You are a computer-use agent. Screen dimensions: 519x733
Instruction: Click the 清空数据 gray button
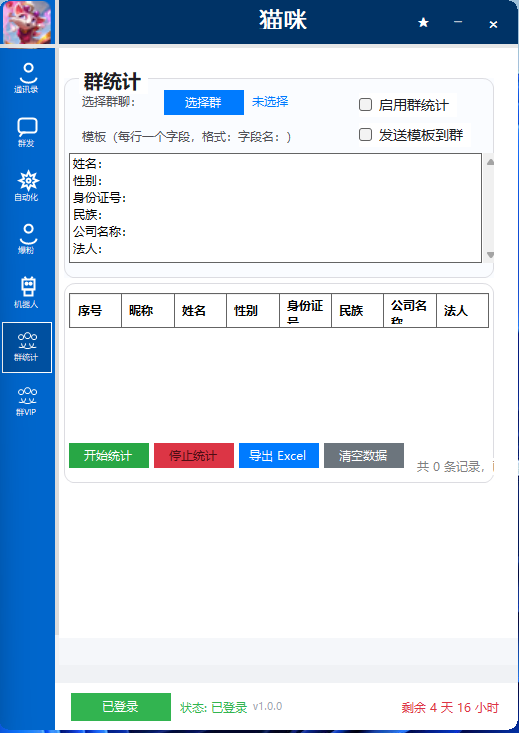364,455
